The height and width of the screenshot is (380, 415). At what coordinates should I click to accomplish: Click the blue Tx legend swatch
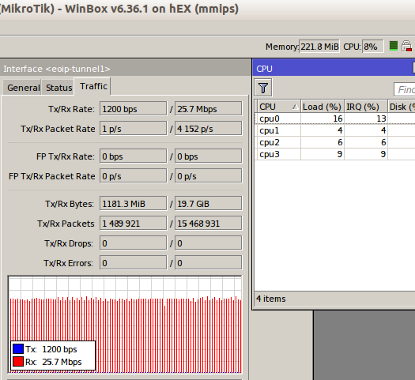click(x=18, y=349)
